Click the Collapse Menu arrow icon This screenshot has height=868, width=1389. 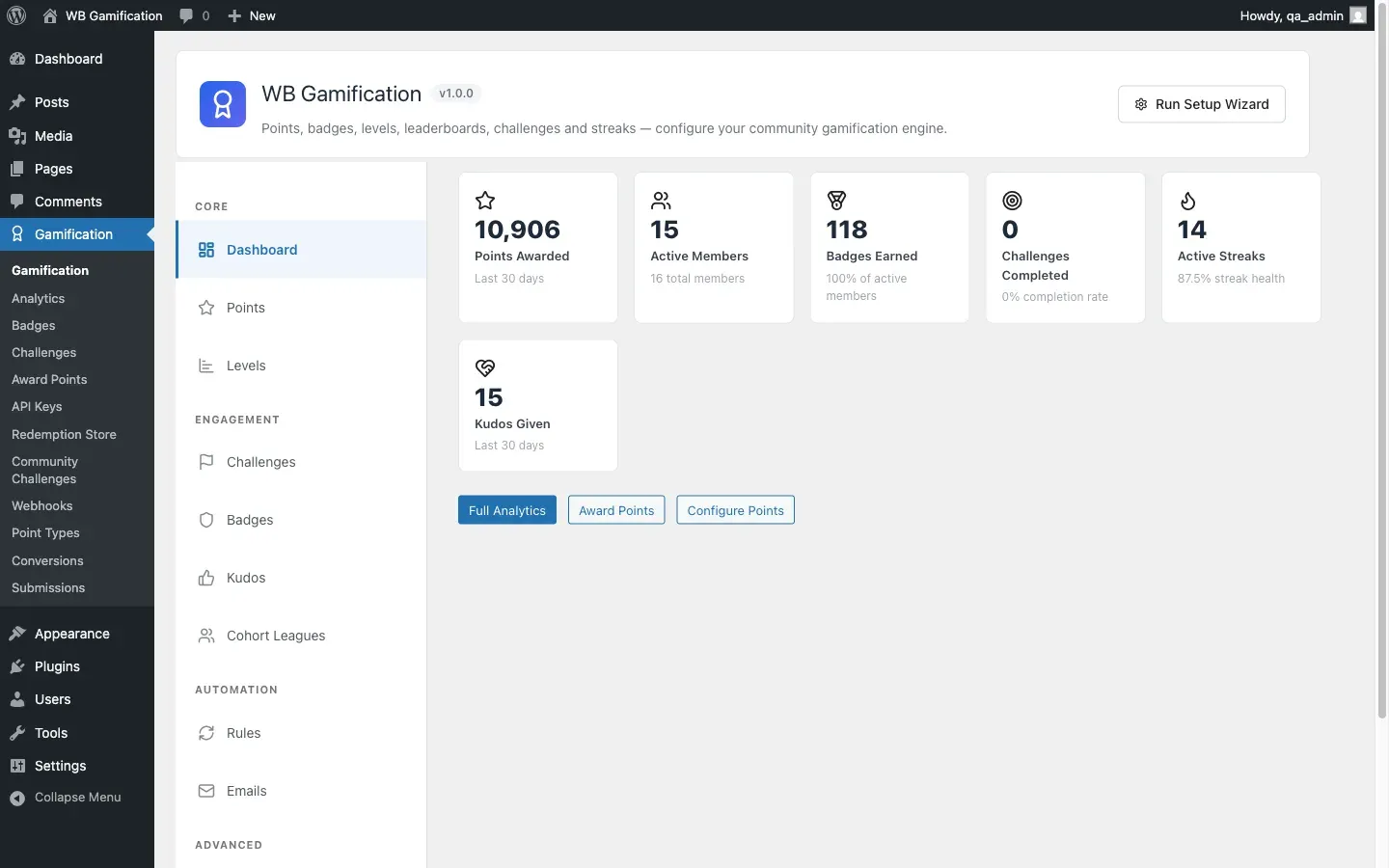coord(17,799)
